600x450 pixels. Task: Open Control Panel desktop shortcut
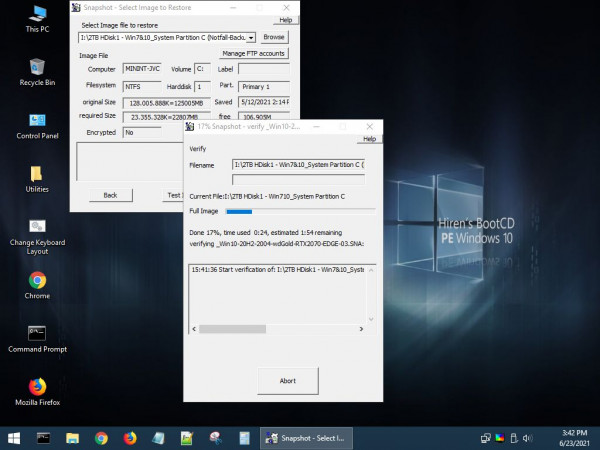(38, 126)
